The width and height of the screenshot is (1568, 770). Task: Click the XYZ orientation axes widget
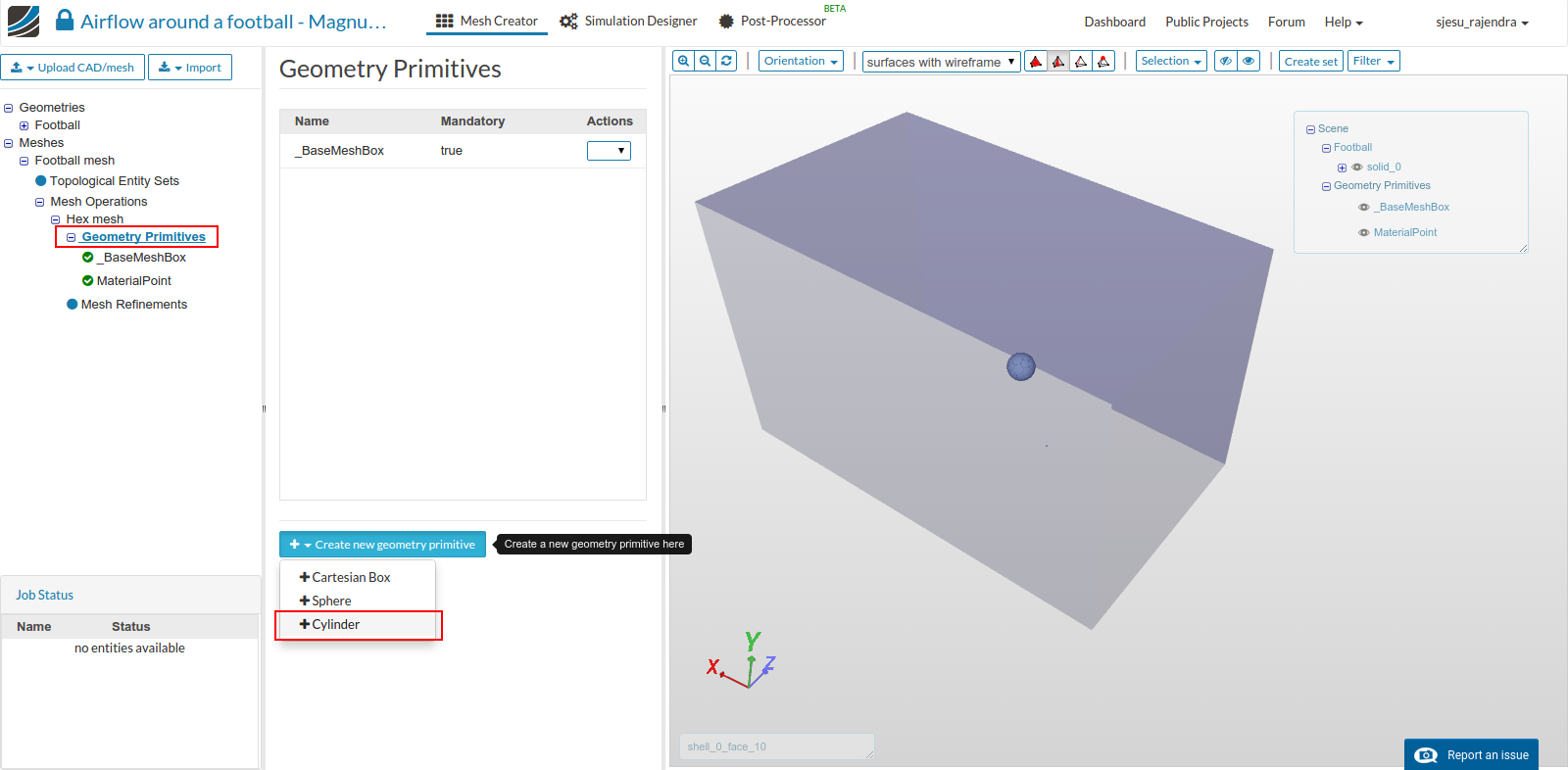[742, 659]
